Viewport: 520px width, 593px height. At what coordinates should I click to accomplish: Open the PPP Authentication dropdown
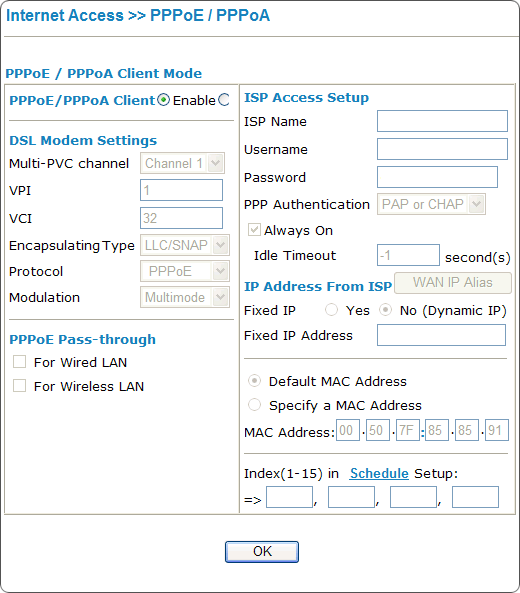tap(431, 204)
